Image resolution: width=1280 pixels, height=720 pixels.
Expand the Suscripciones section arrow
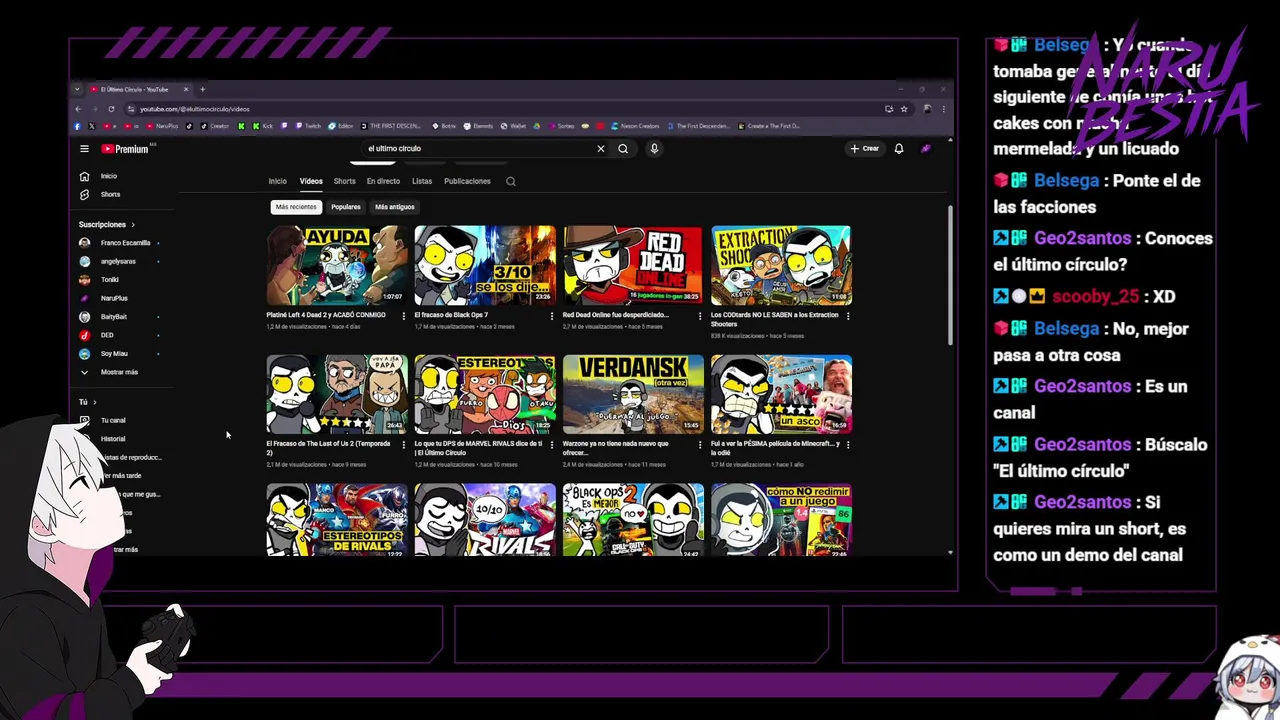click(133, 225)
